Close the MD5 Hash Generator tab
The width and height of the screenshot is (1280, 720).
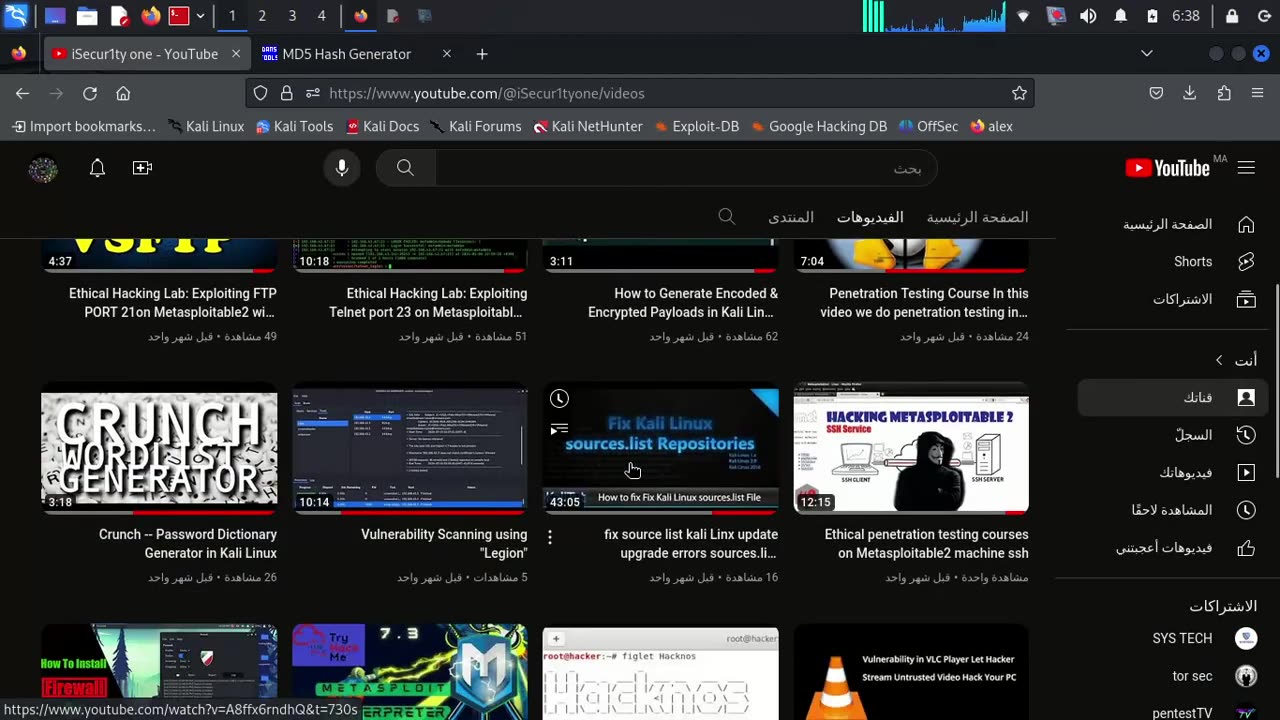[x=447, y=54]
